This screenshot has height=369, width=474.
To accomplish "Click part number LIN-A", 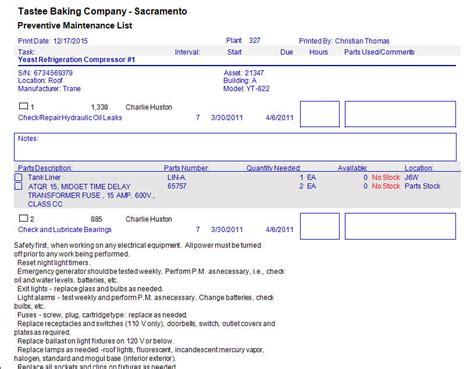I will coord(176,177).
